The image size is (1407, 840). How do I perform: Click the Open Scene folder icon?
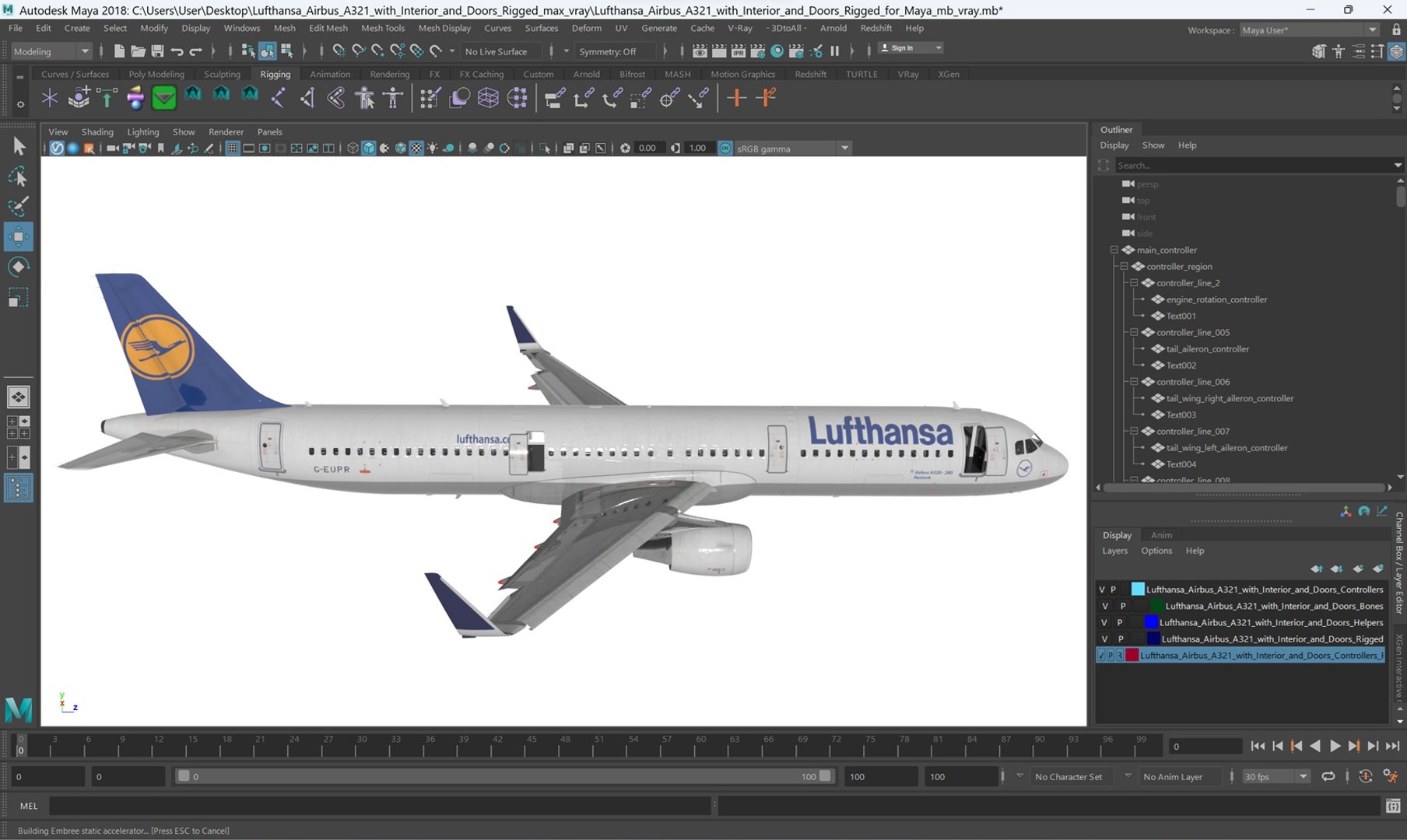138,51
